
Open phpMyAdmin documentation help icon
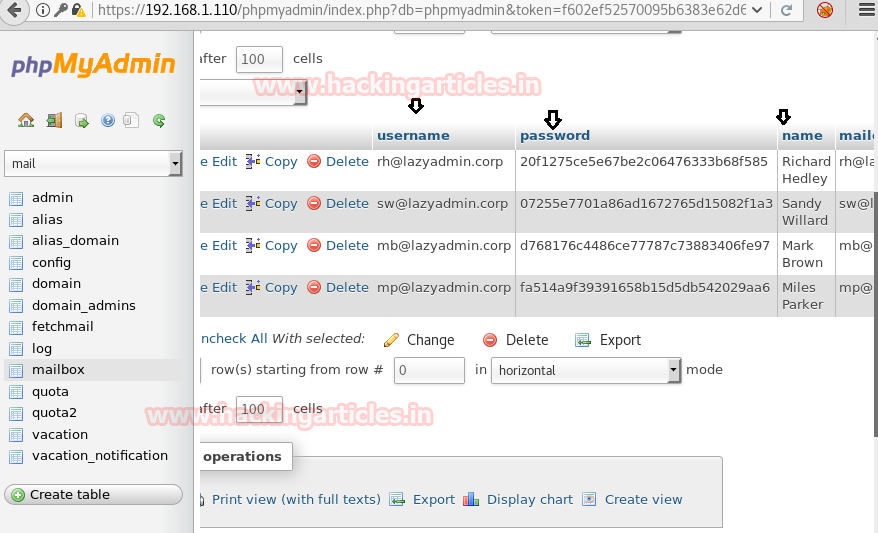108,120
